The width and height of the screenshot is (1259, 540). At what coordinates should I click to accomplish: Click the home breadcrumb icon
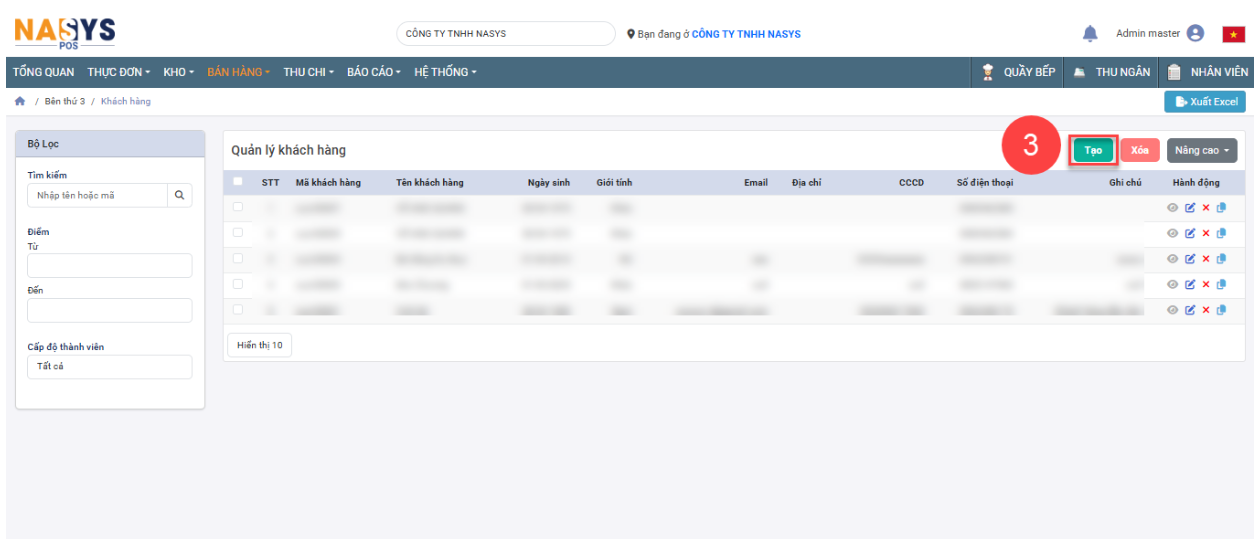[20, 102]
